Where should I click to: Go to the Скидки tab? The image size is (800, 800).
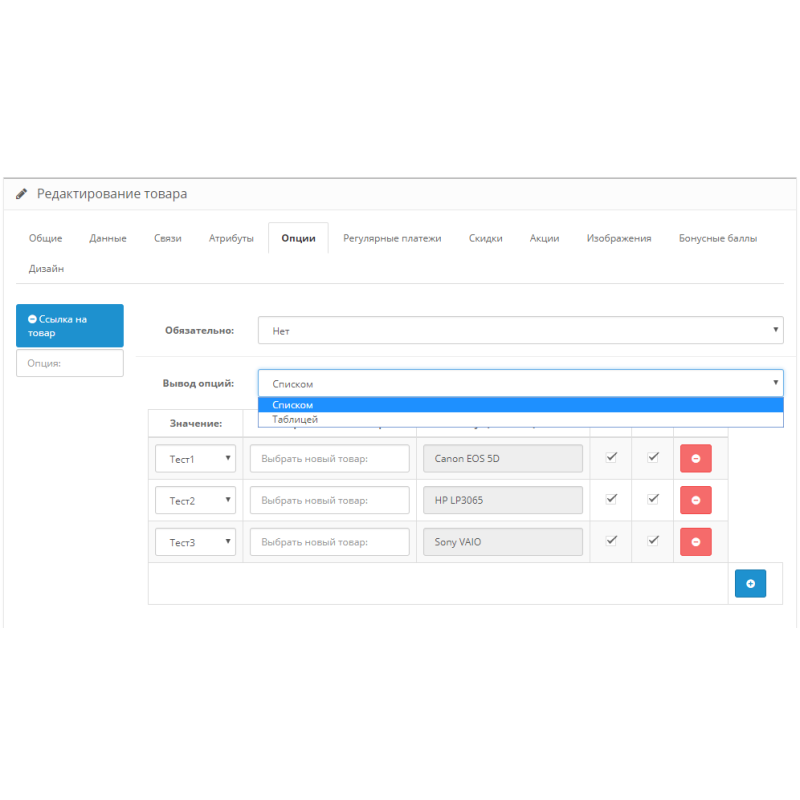(485, 238)
